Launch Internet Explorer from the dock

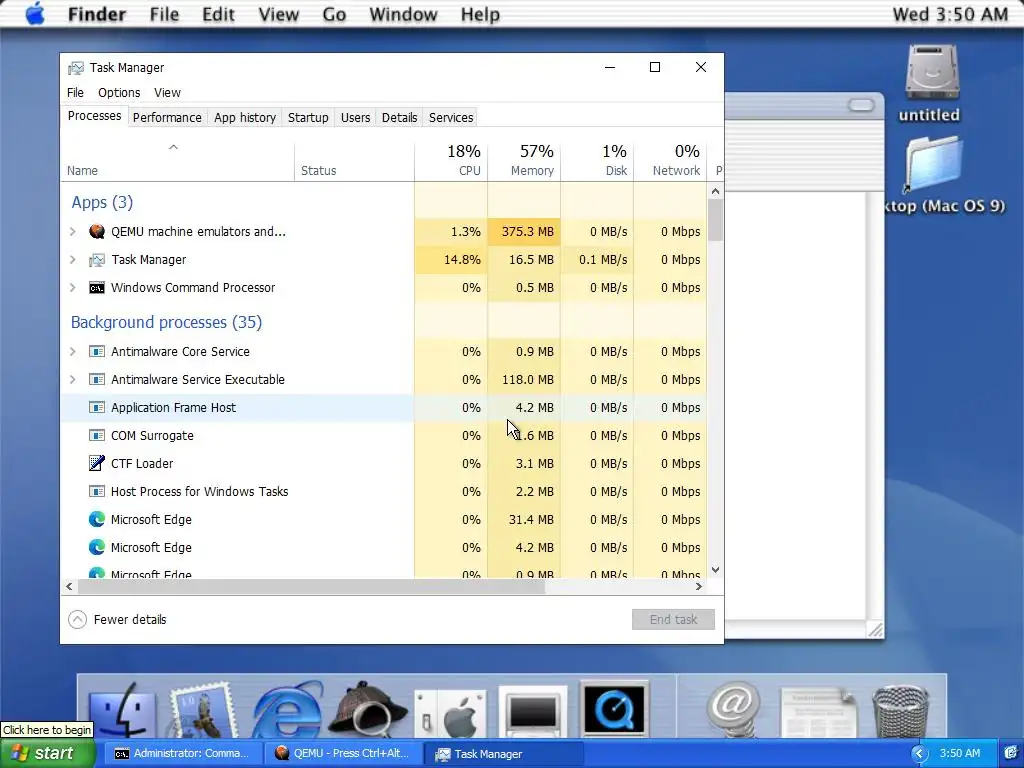tap(287, 711)
